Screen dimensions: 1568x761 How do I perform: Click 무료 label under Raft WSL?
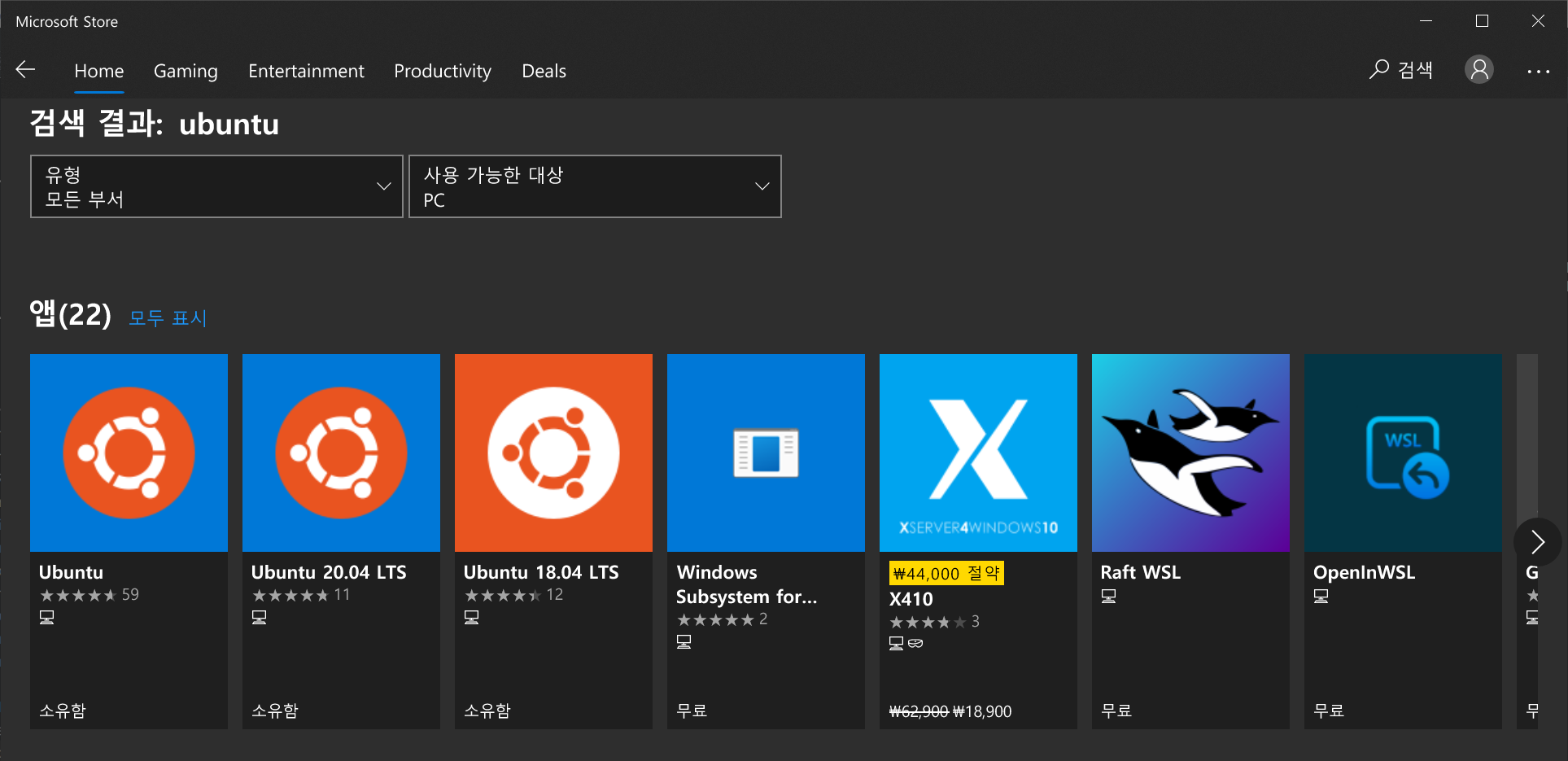[1116, 711]
